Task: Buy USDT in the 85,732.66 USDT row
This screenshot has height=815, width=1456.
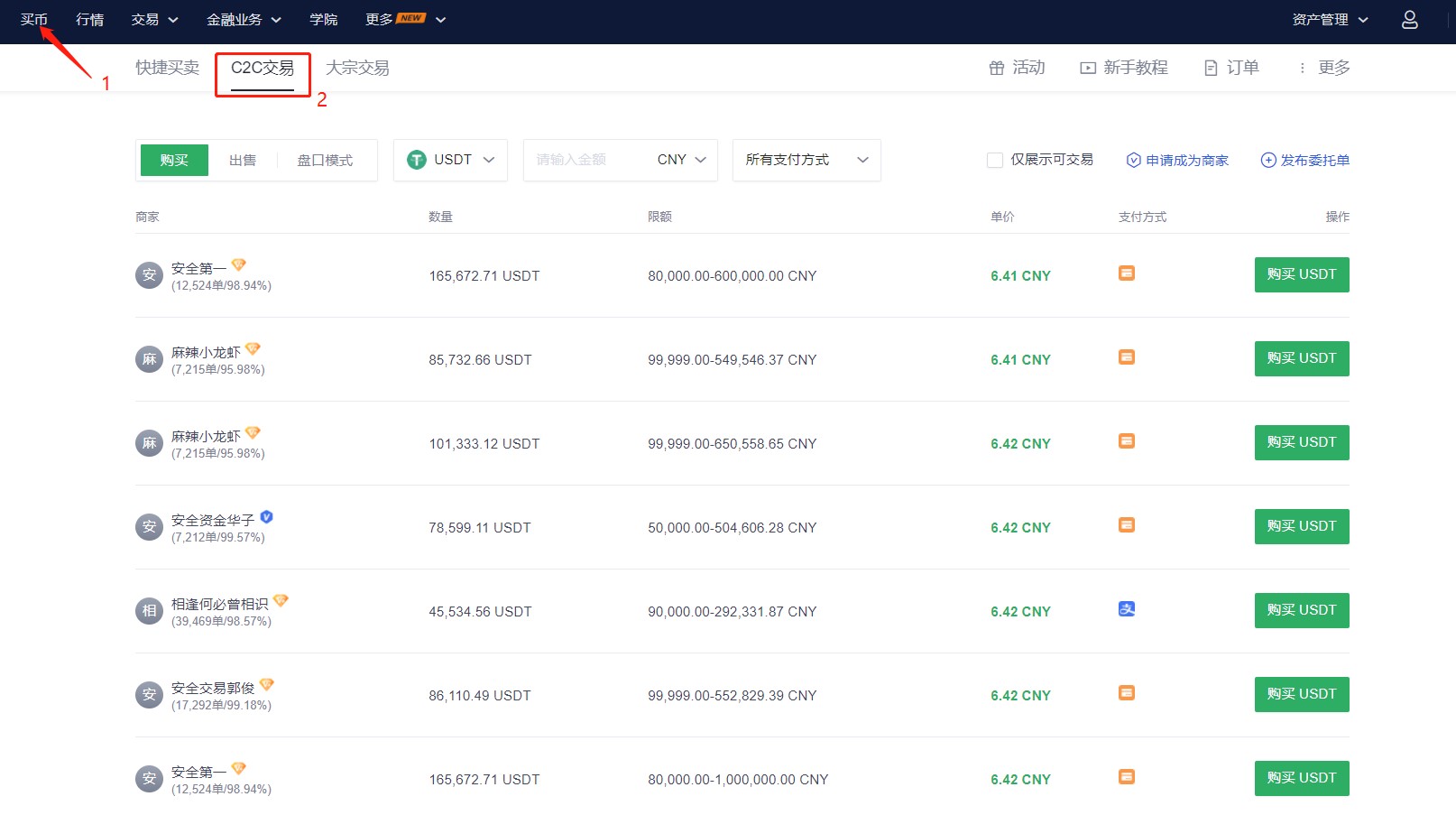Action: pyautogui.click(x=1302, y=358)
